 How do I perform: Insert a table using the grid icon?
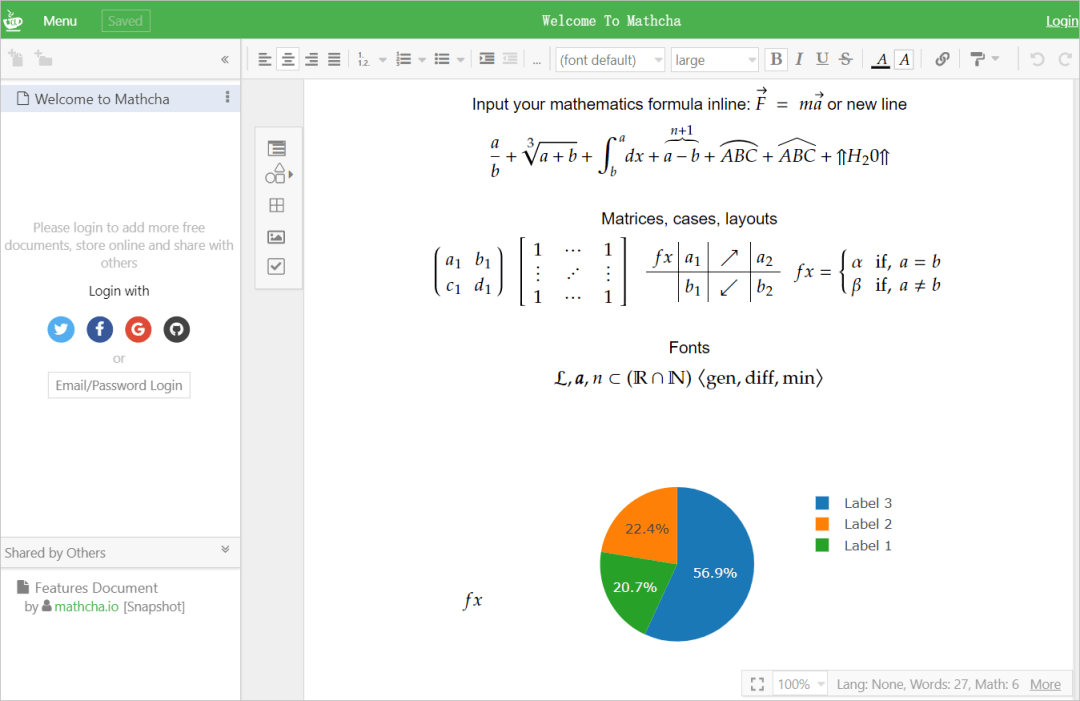point(277,206)
